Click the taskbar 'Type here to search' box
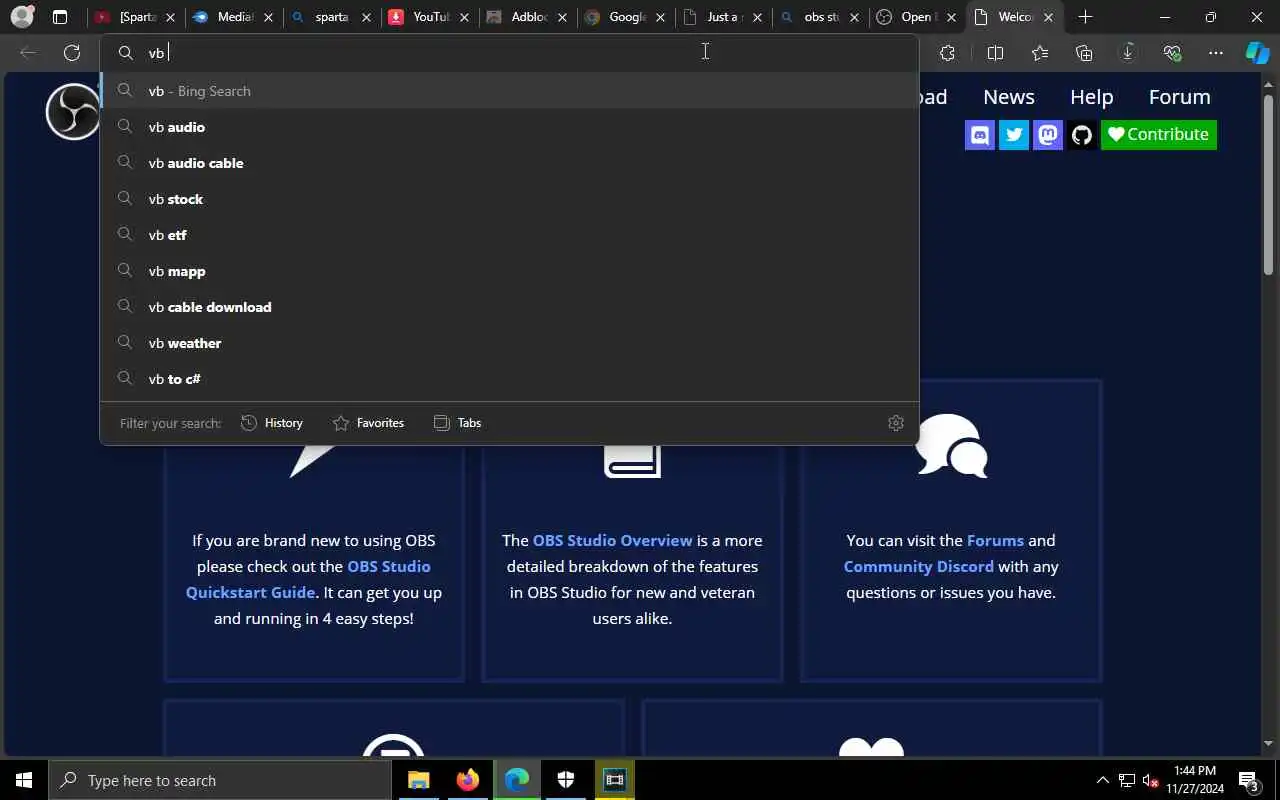This screenshot has width=1280, height=800. (x=220, y=780)
